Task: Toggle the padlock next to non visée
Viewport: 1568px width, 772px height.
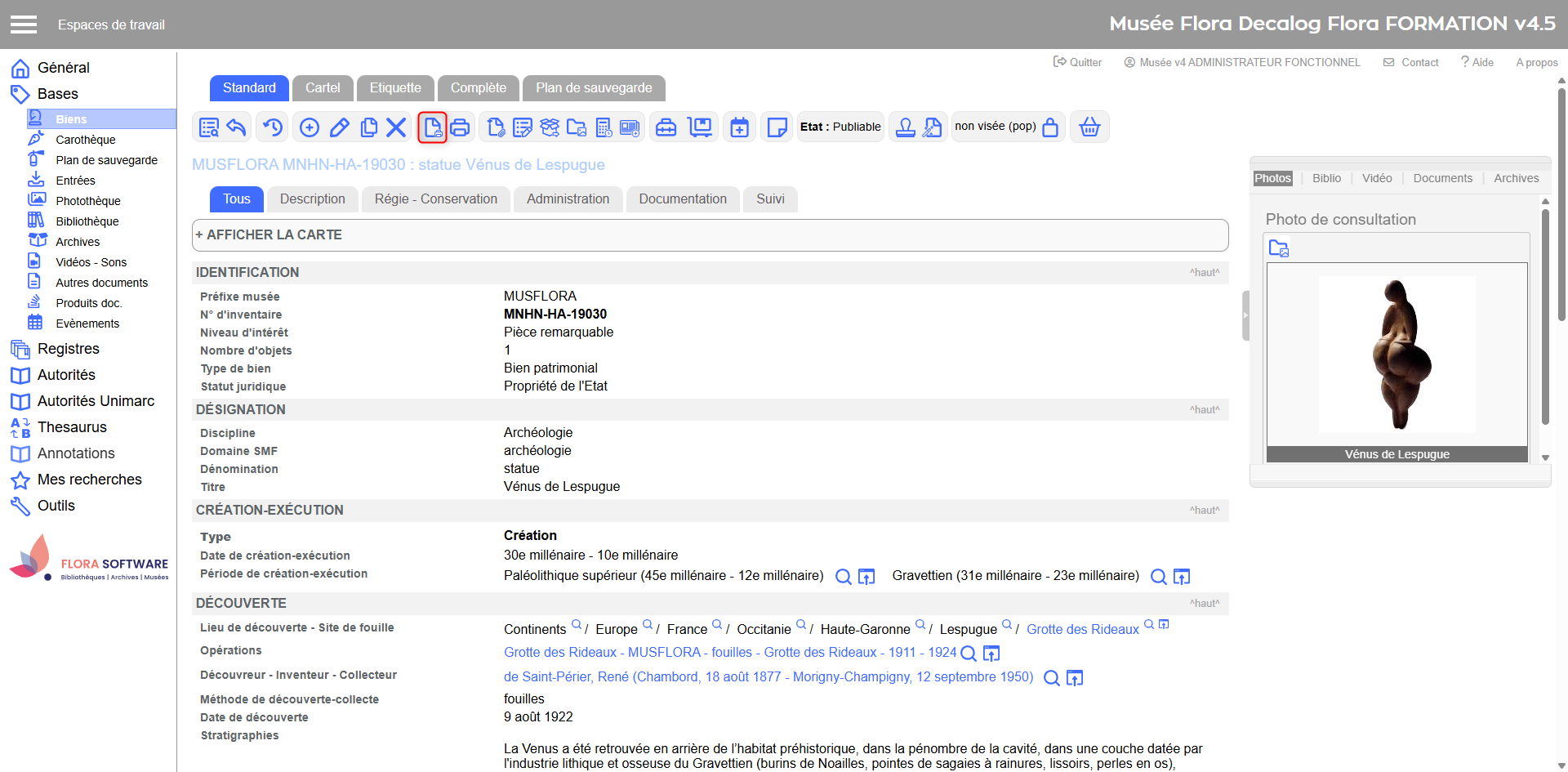Action: [1050, 127]
